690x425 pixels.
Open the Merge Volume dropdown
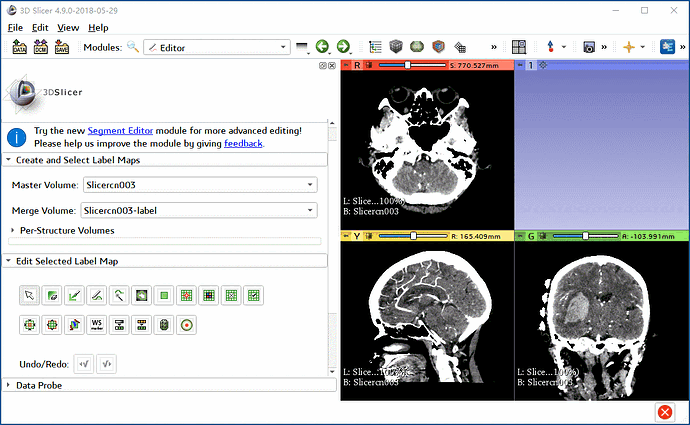click(198, 210)
